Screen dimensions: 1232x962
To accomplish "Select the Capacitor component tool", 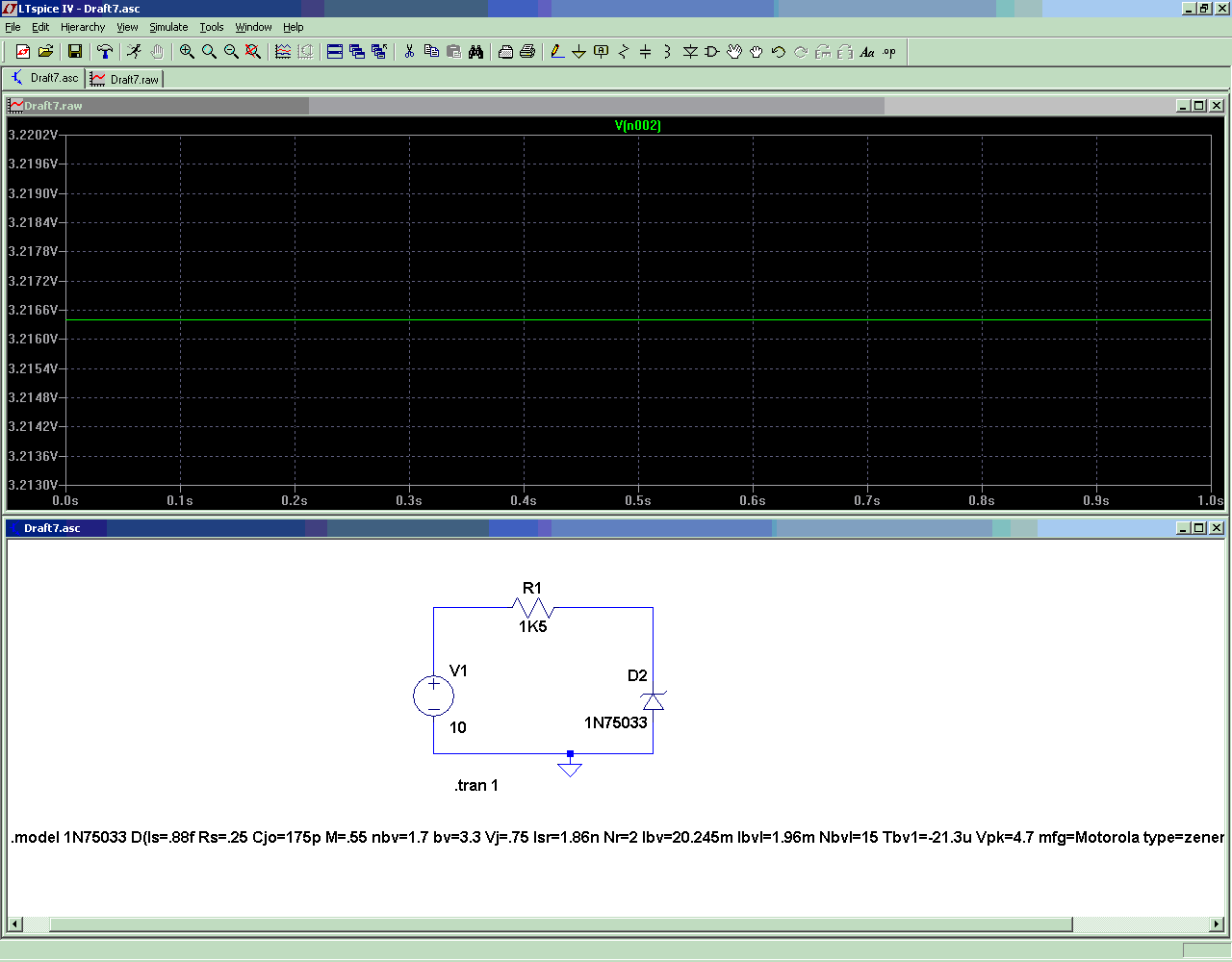I will 645,52.
